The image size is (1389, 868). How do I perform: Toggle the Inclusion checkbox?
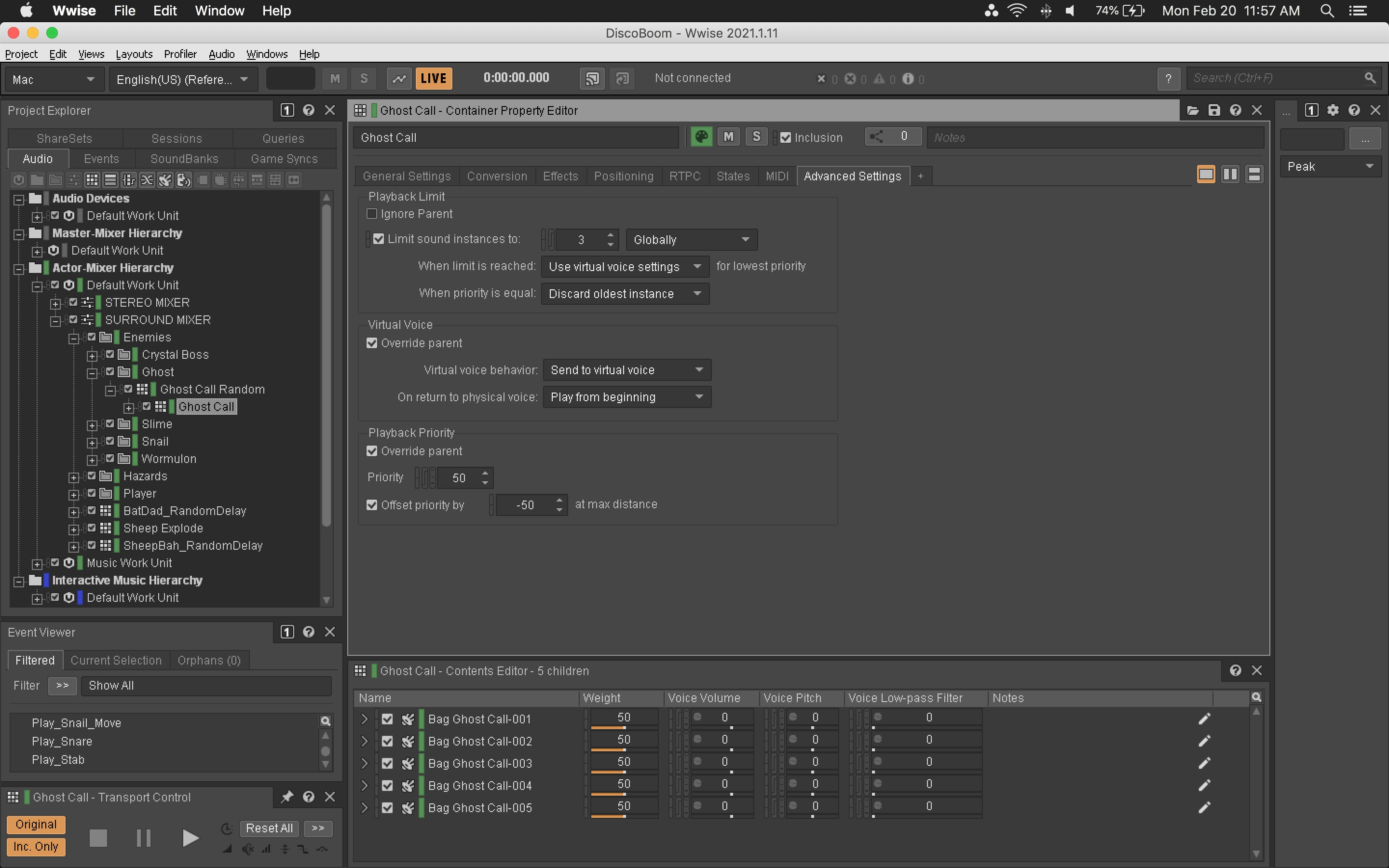(786, 138)
